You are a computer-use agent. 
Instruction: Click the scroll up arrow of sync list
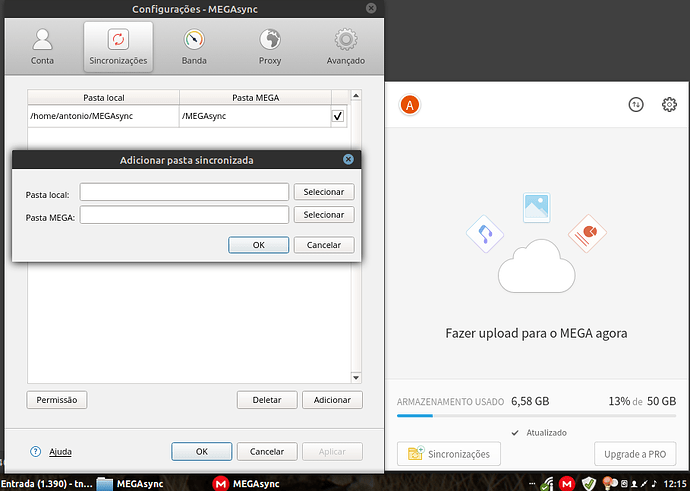356,95
